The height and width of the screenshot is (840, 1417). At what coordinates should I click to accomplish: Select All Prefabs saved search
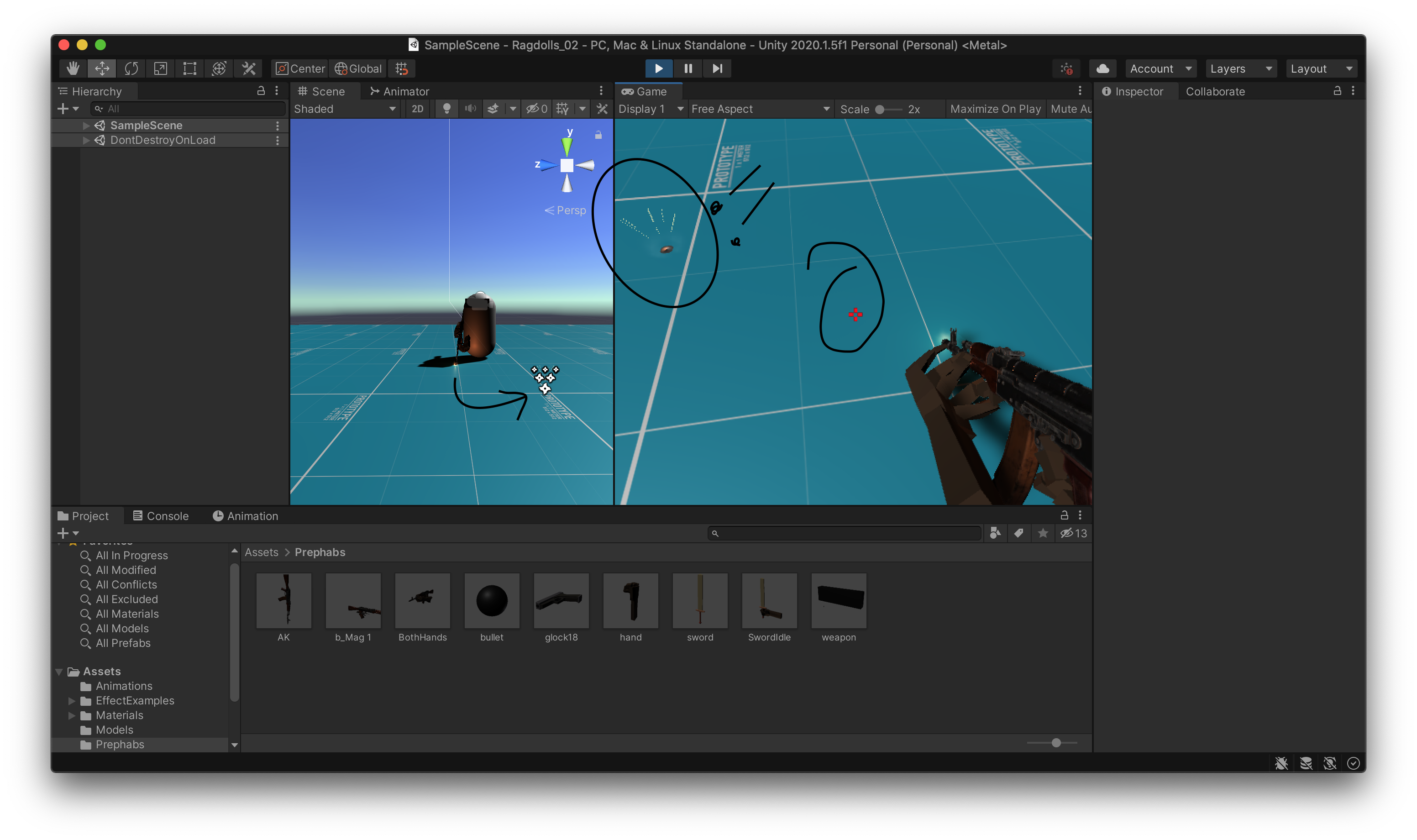[x=123, y=643]
